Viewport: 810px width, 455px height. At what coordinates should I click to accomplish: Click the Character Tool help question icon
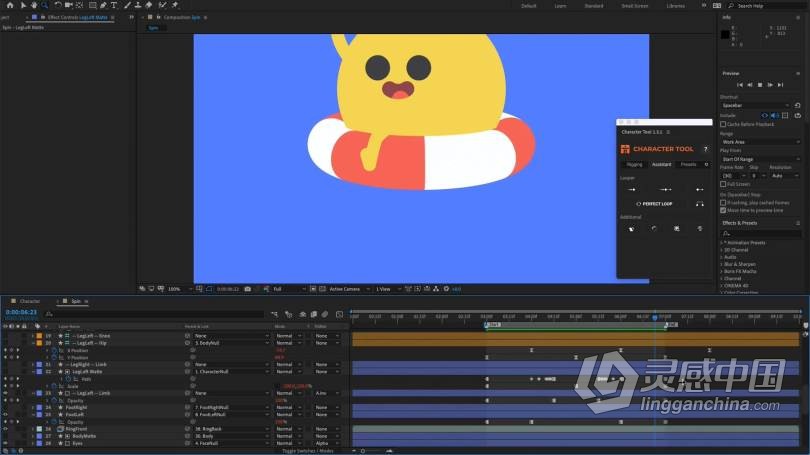click(x=705, y=149)
